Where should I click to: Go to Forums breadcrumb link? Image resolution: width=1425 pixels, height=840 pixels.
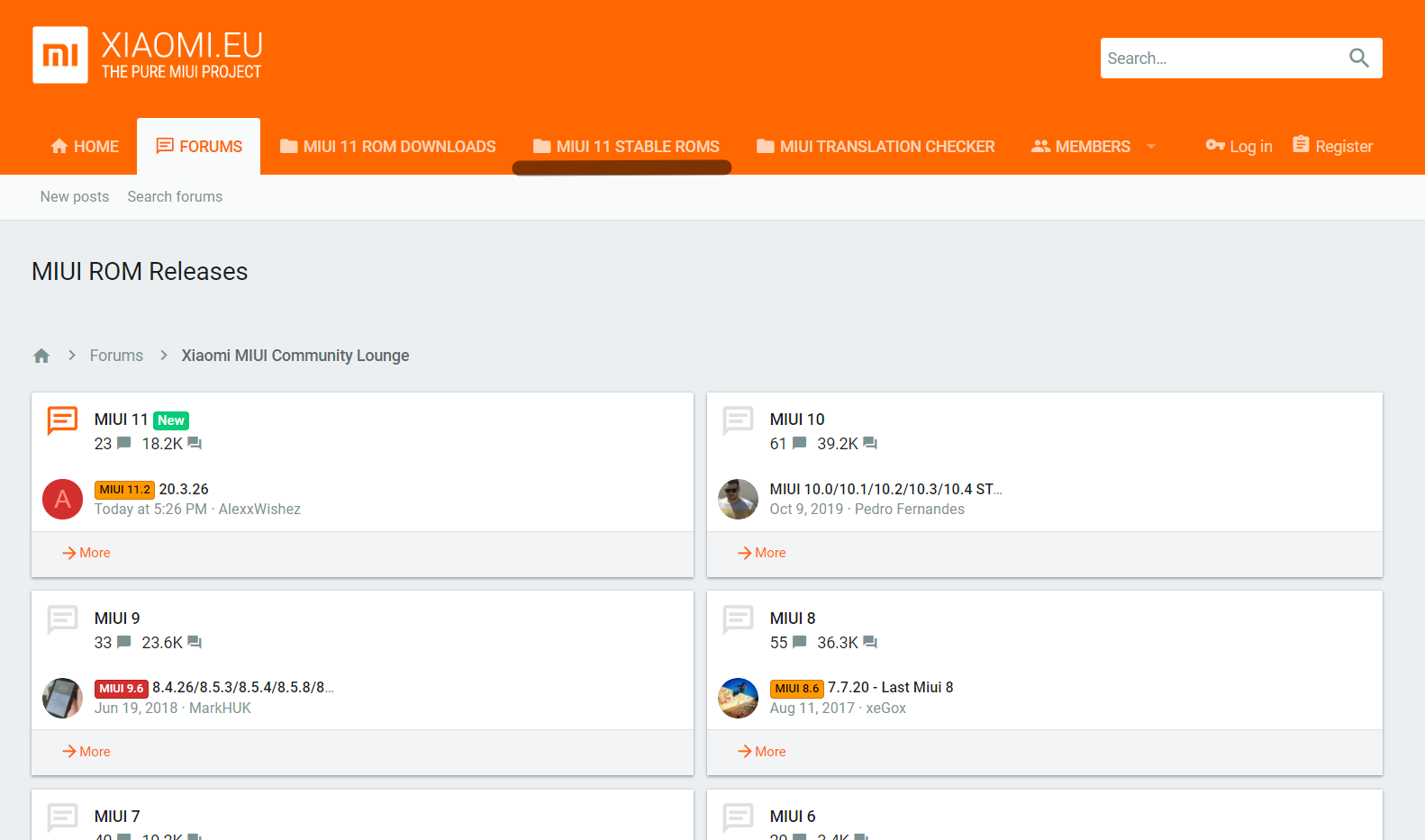click(116, 356)
